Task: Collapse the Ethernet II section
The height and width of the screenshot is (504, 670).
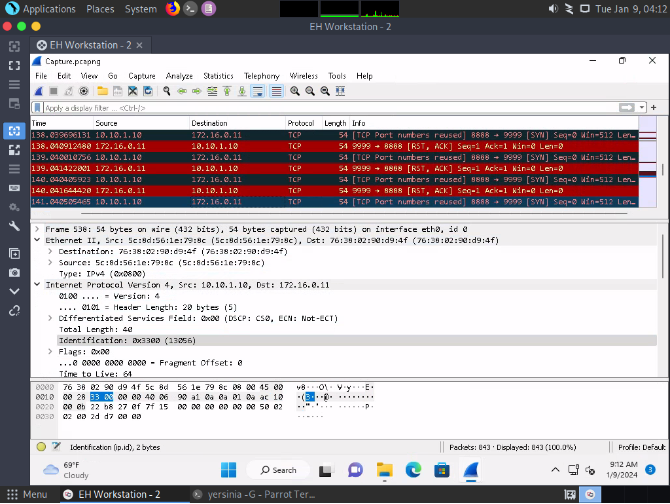Action: (39, 240)
